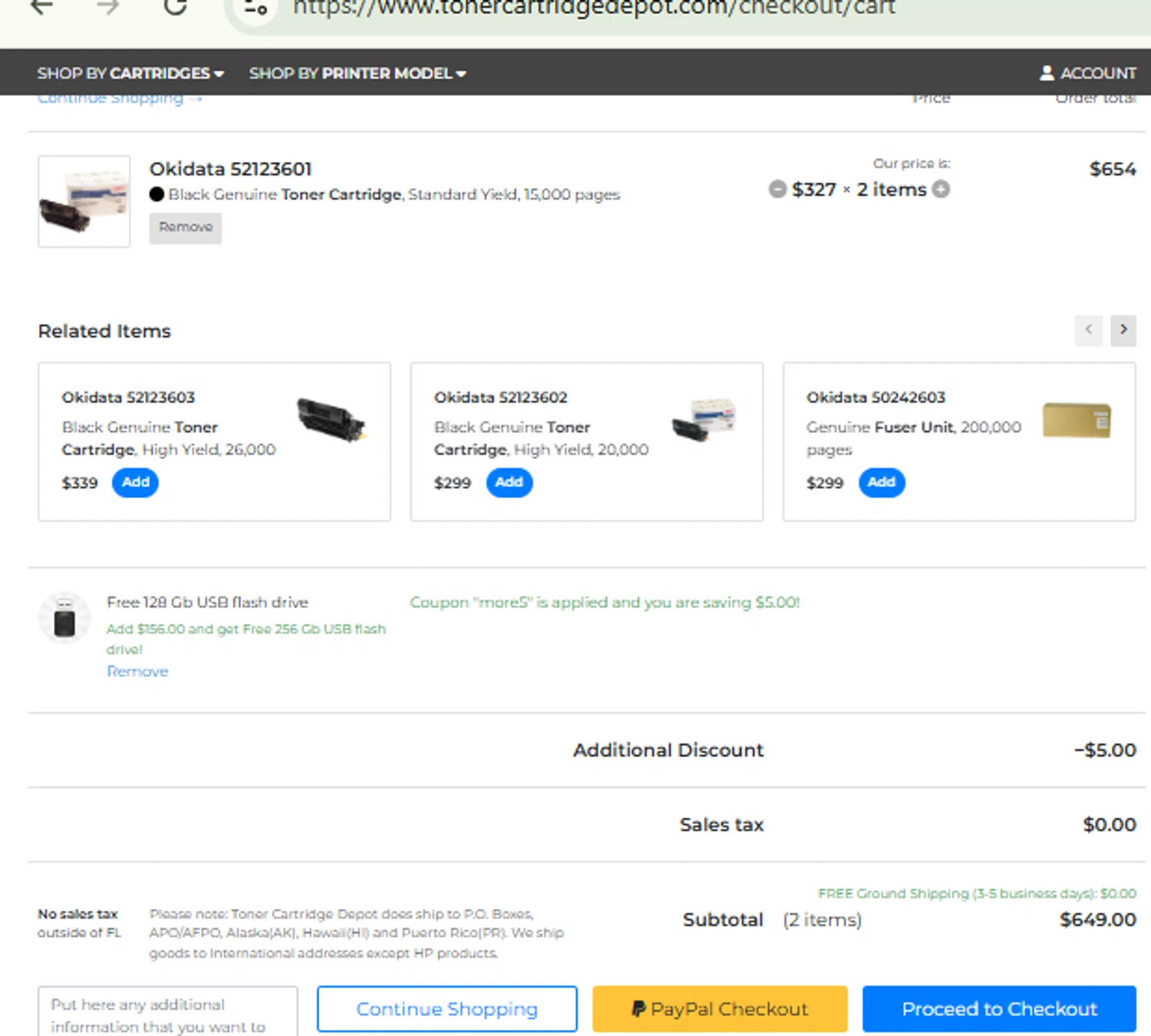
Task: Open the Okidata 52123603 related item title
Action: coord(128,398)
